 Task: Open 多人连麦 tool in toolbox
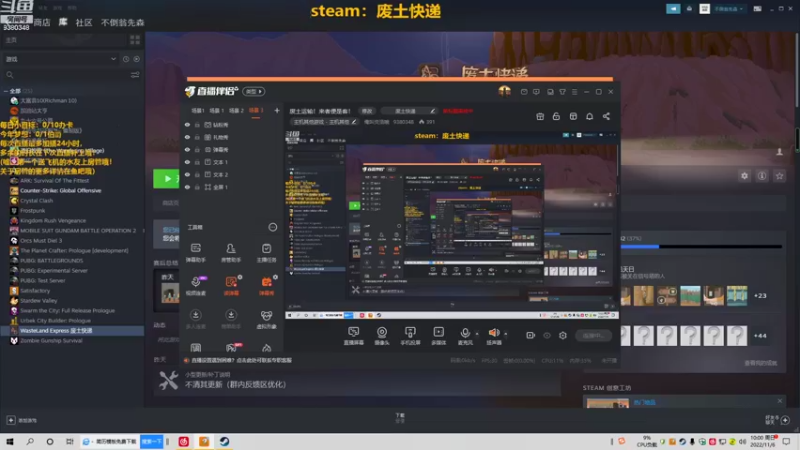(195, 319)
